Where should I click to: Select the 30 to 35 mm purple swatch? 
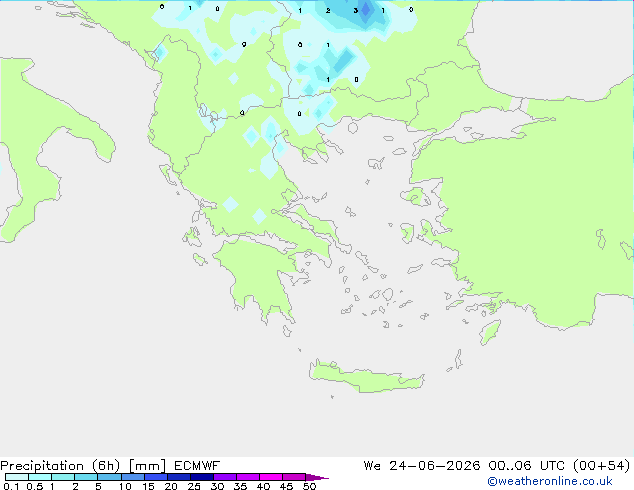[x=224, y=477]
